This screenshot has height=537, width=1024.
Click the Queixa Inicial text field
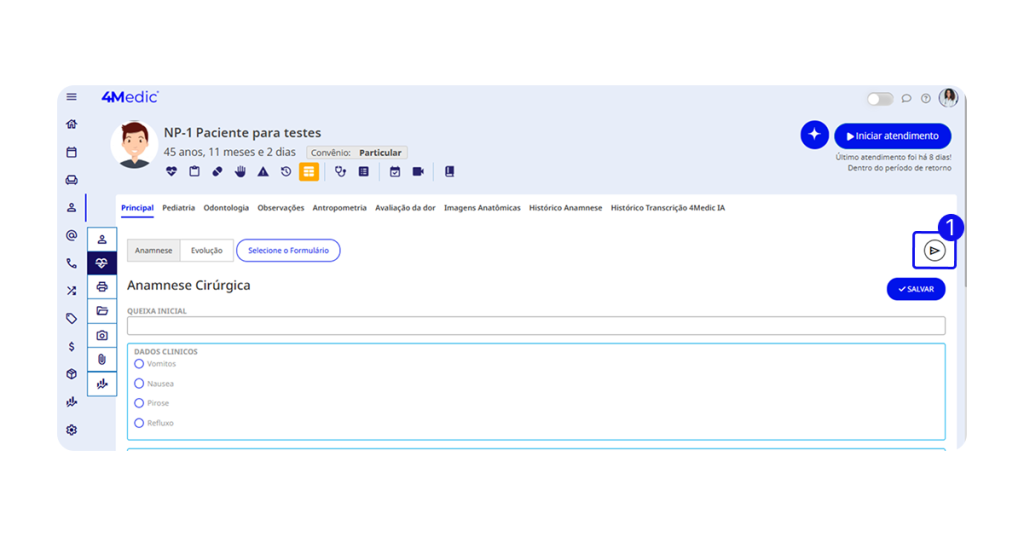(x=535, y=326)
